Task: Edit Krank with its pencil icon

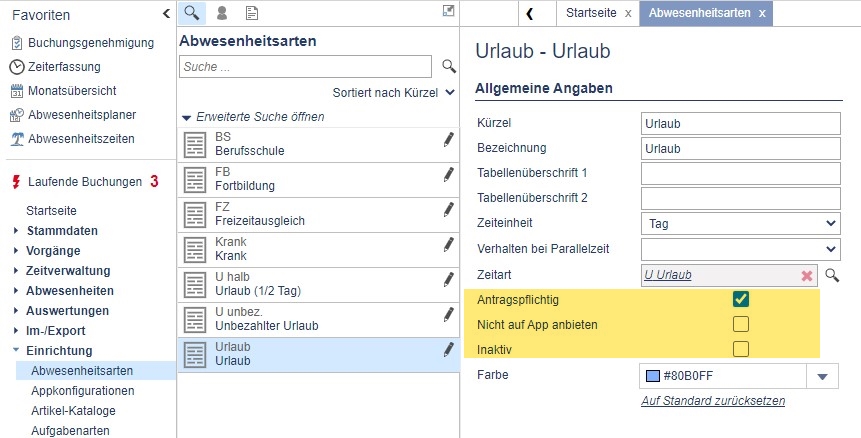Action: point(449,245)
